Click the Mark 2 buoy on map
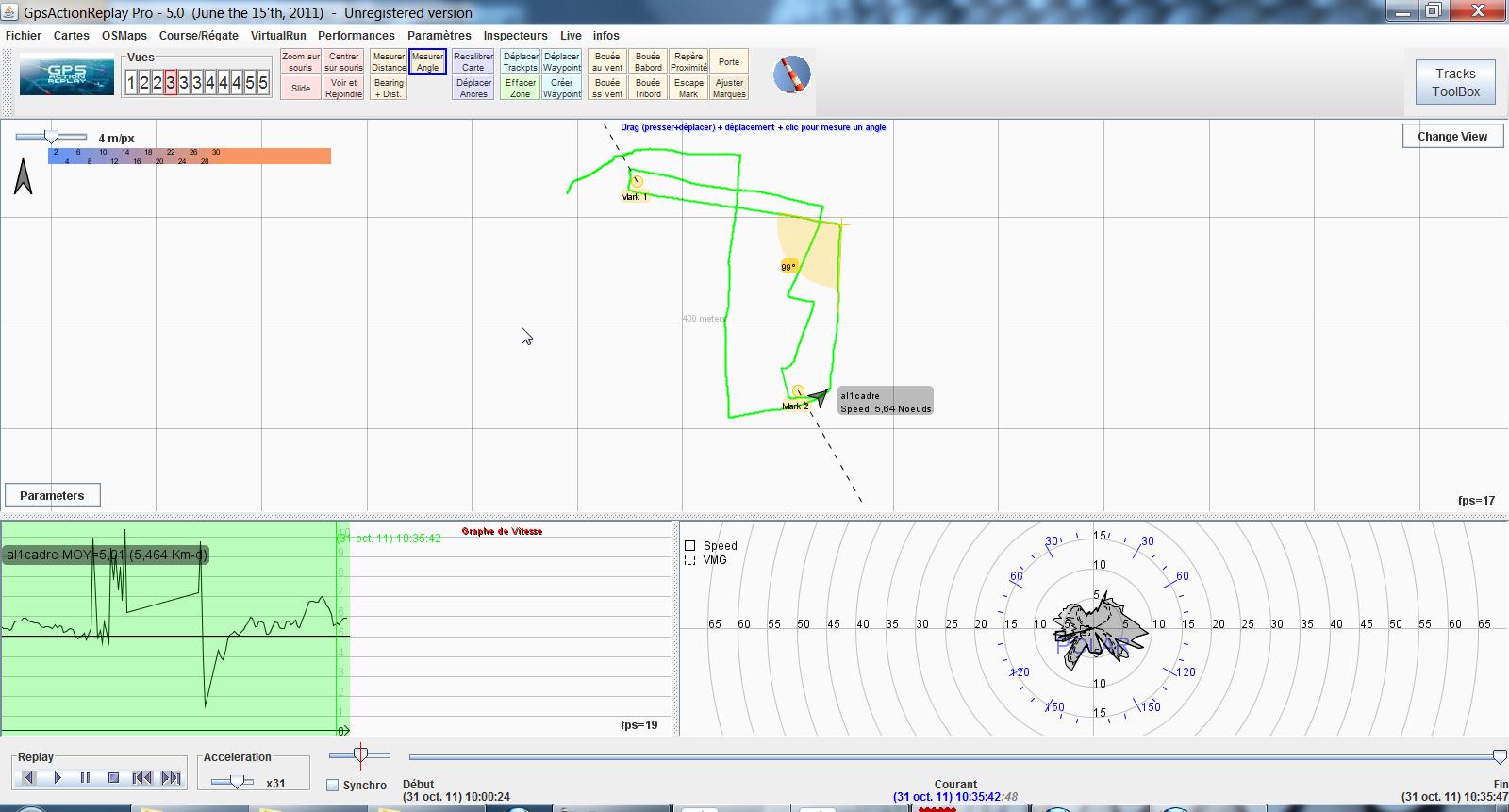Image resolution: width=1509 pixels, height=812 pixels. pos(798,391)
